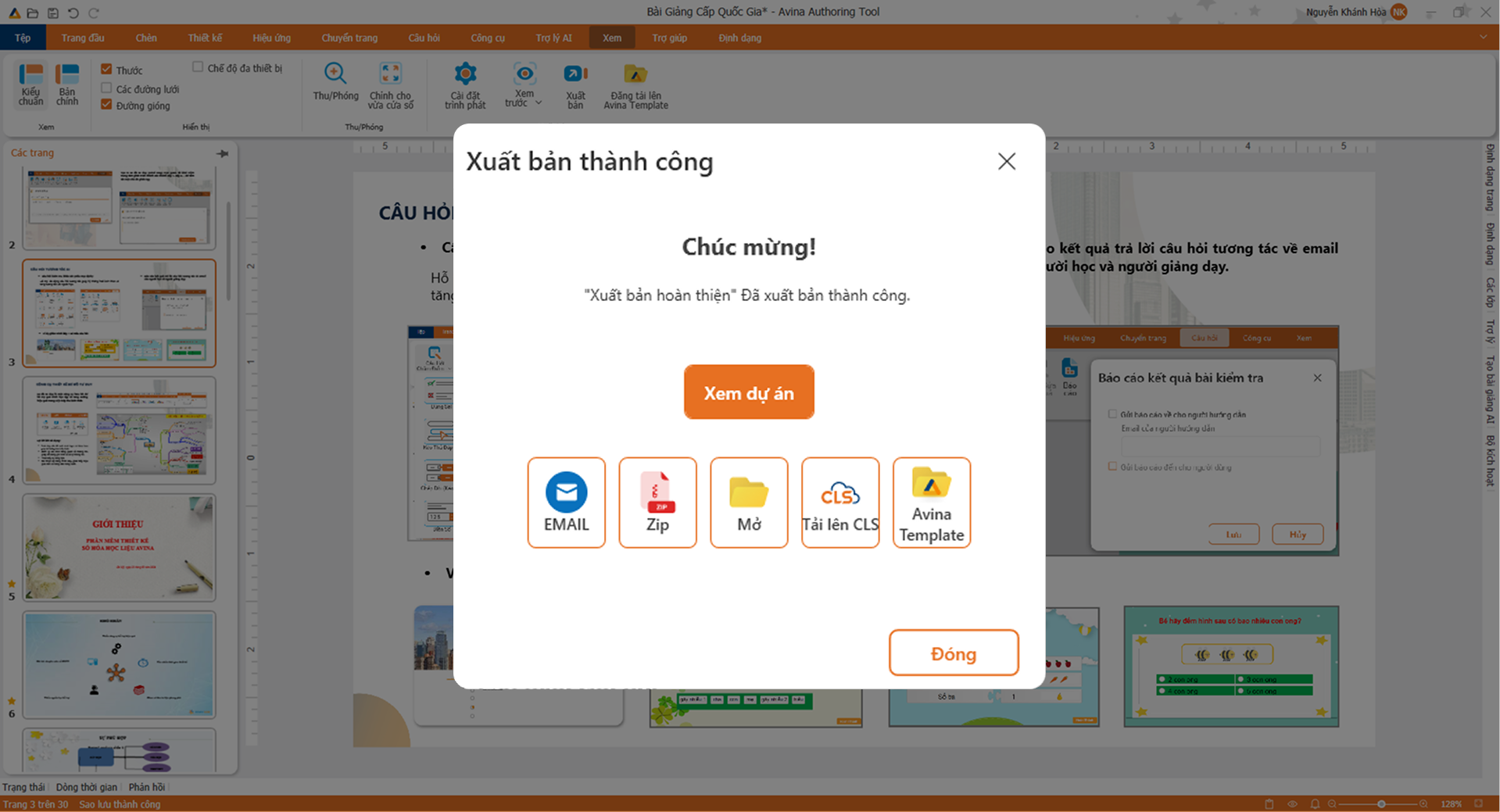This screenshot has width=1500, height=812.
Task: Pin the Các trang panel
Action: [223, 153]
